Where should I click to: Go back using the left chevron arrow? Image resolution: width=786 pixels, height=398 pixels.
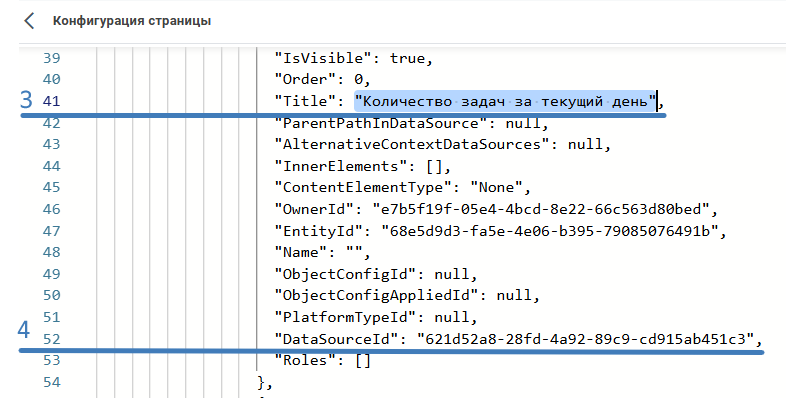point(29,21)
